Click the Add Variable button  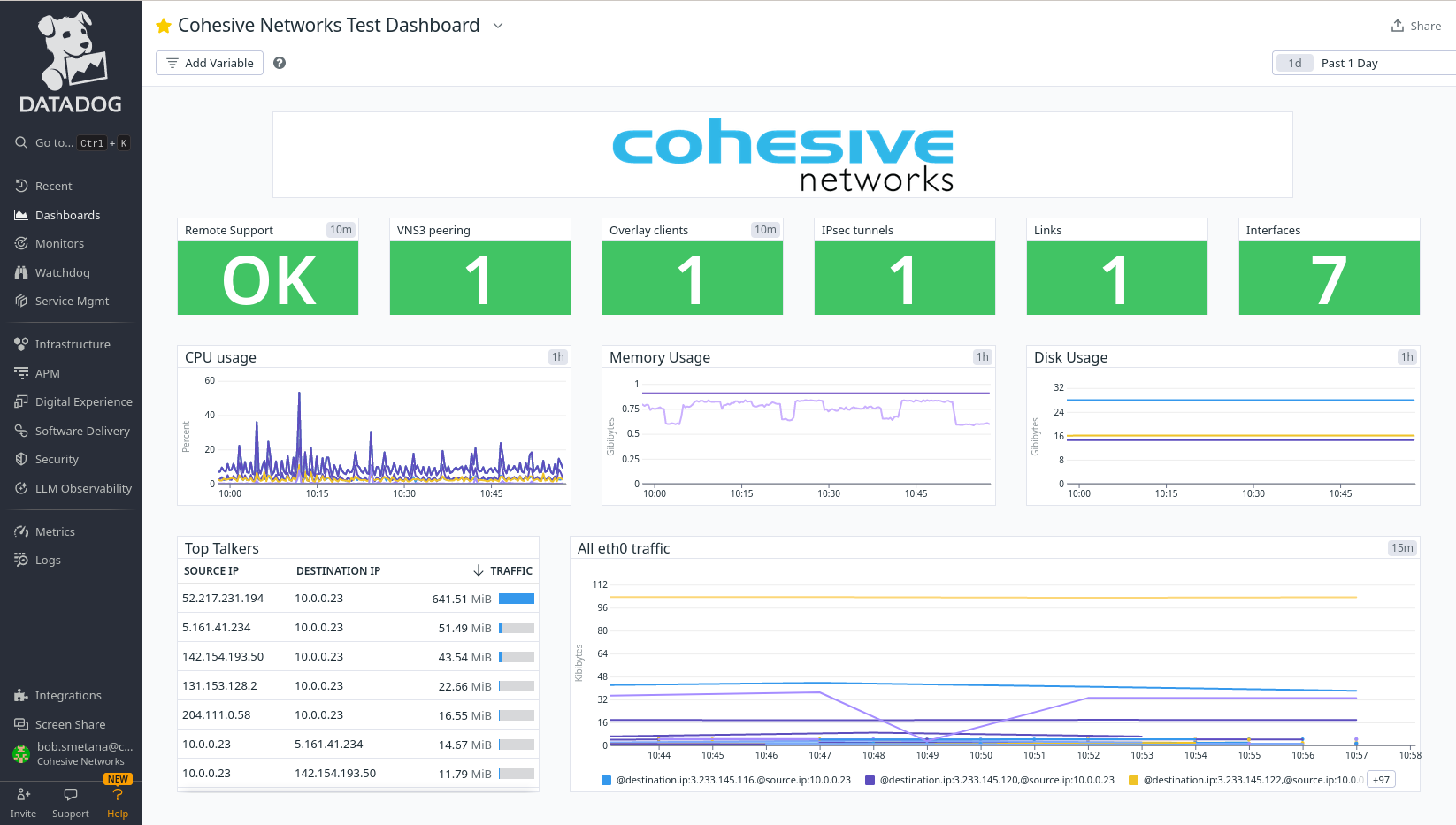pyautogui.click(x=210, y=63)
